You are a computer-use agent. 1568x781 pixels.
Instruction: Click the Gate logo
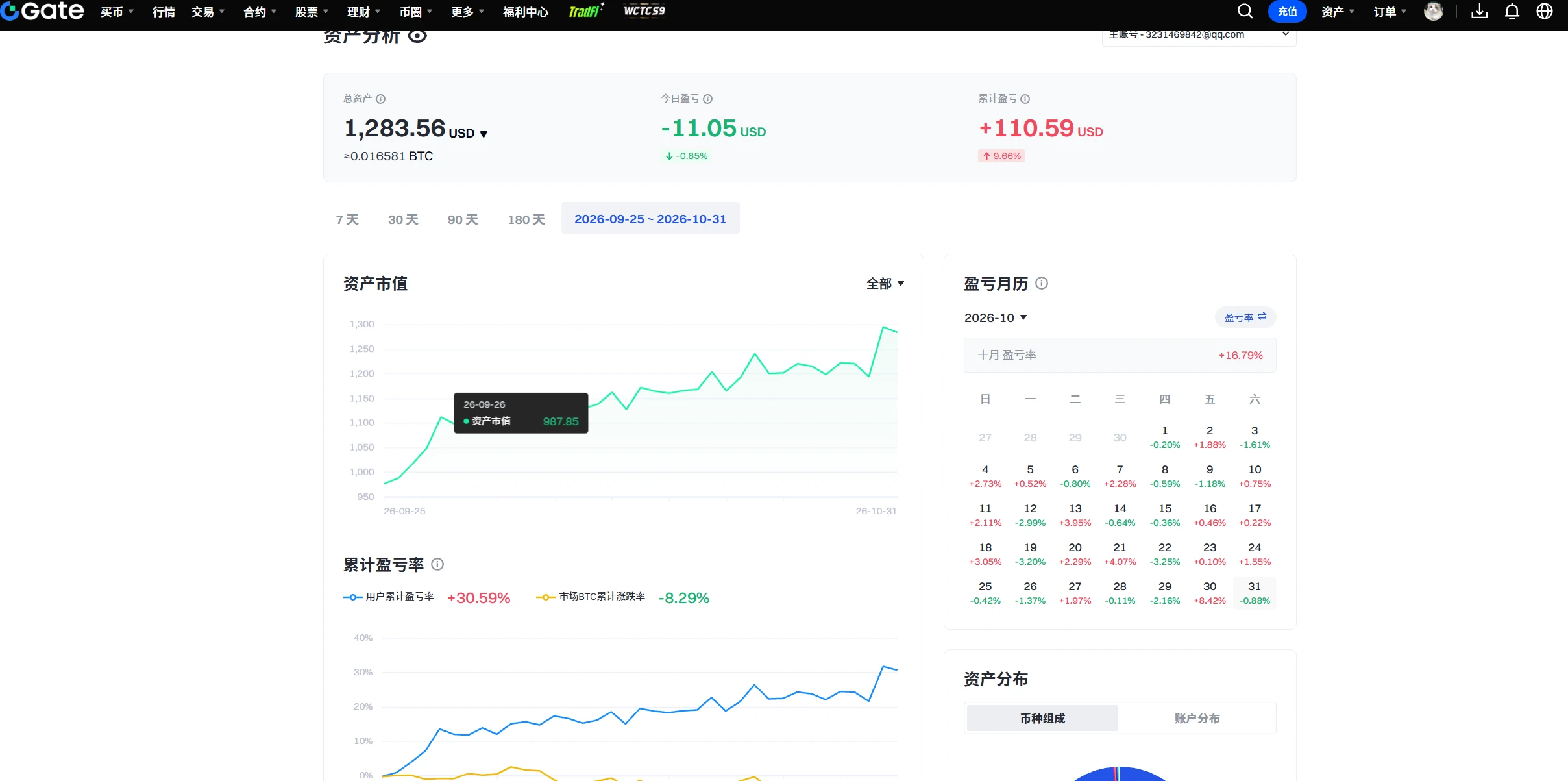42,11
